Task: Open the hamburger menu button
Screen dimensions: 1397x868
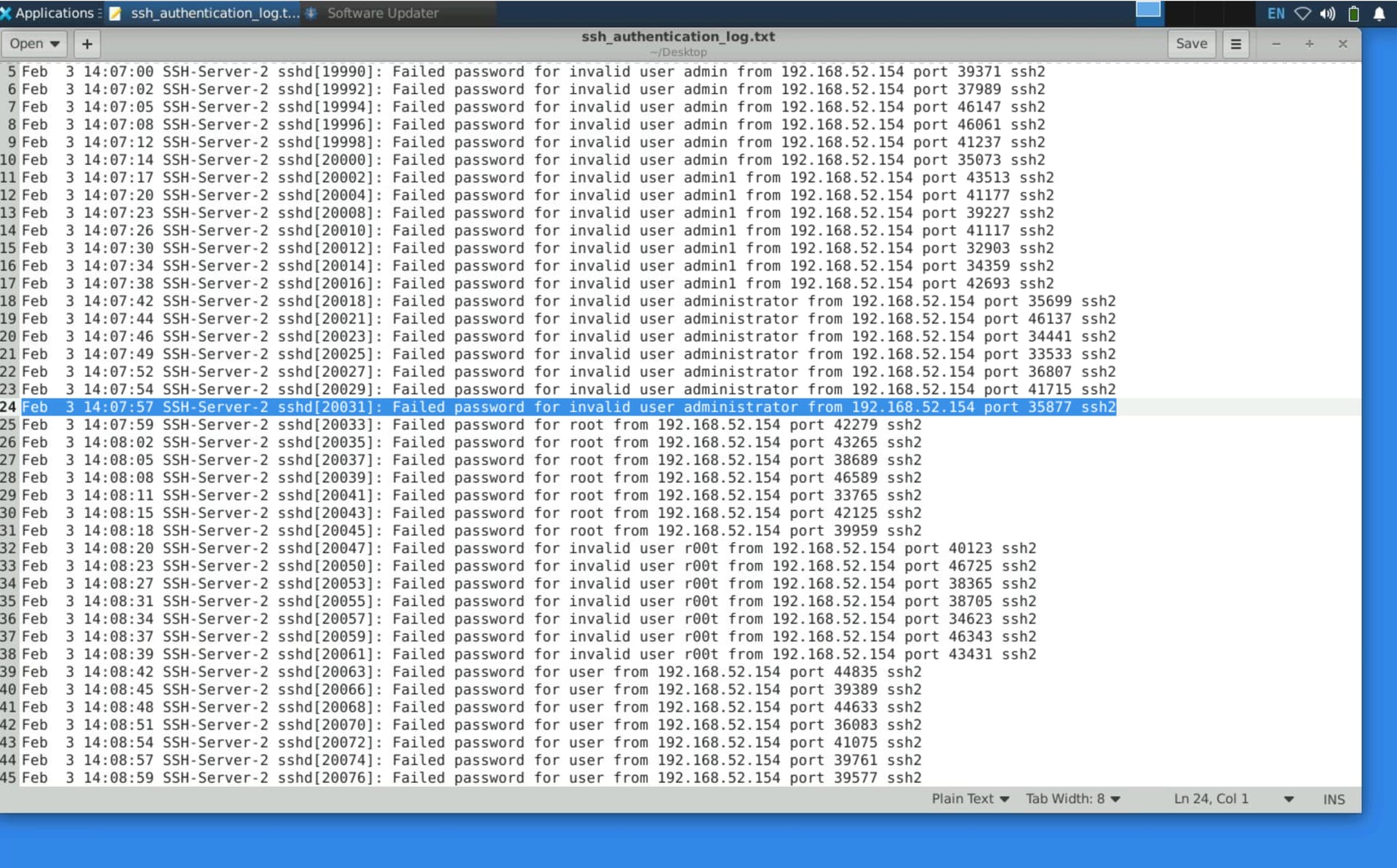Action: [x=1235, y=44]
